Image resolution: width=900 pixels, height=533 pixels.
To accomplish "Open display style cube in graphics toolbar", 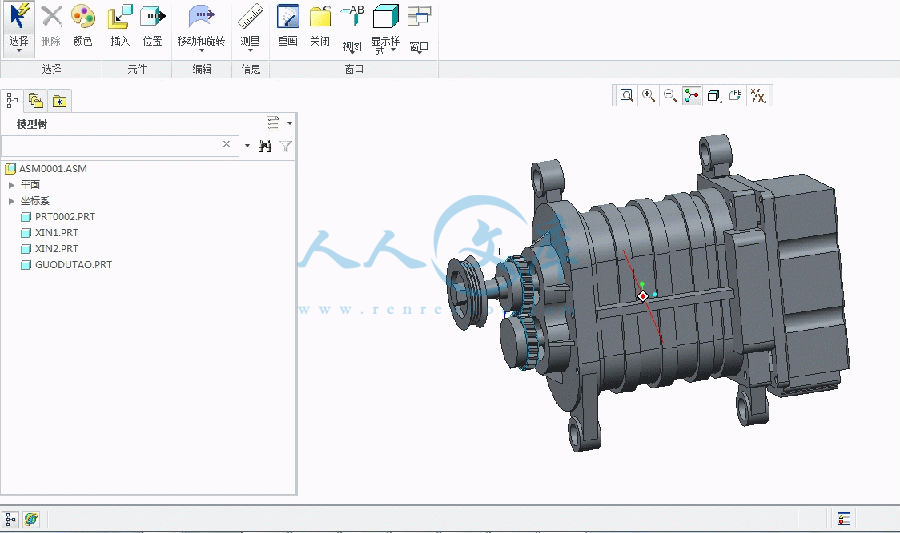I will coord(713,95).
